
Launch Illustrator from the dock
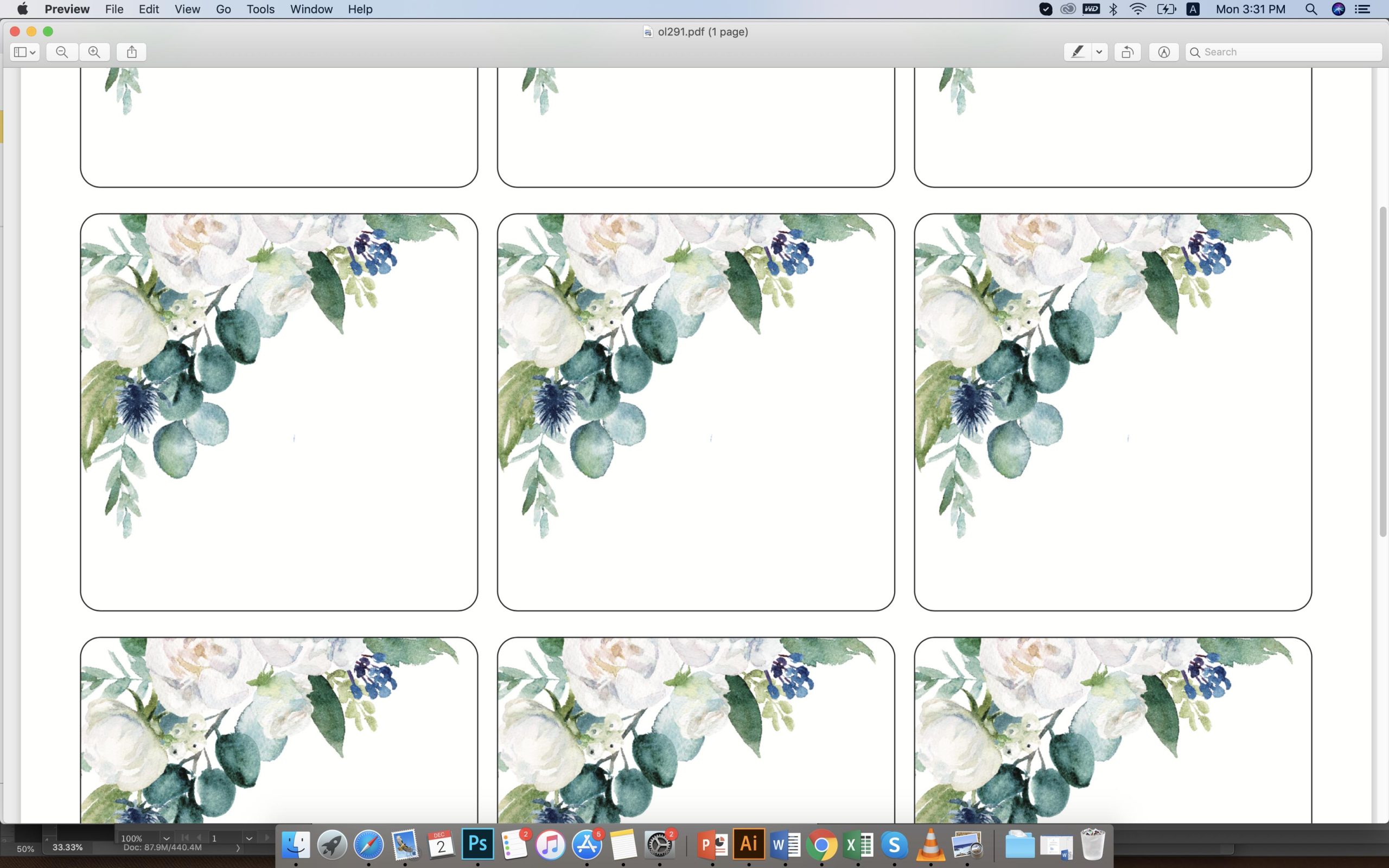tap(748, 845)
